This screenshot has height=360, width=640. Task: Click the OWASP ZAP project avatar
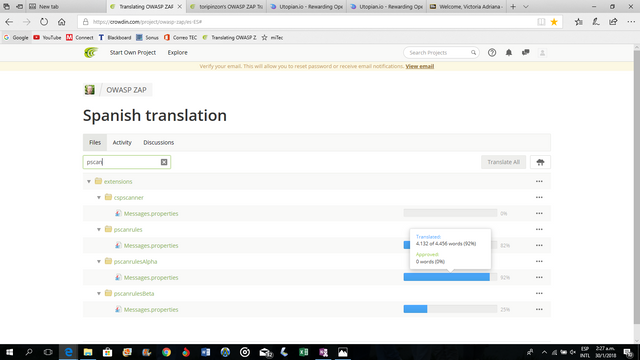pyautogui.click(x=89, y=90)
